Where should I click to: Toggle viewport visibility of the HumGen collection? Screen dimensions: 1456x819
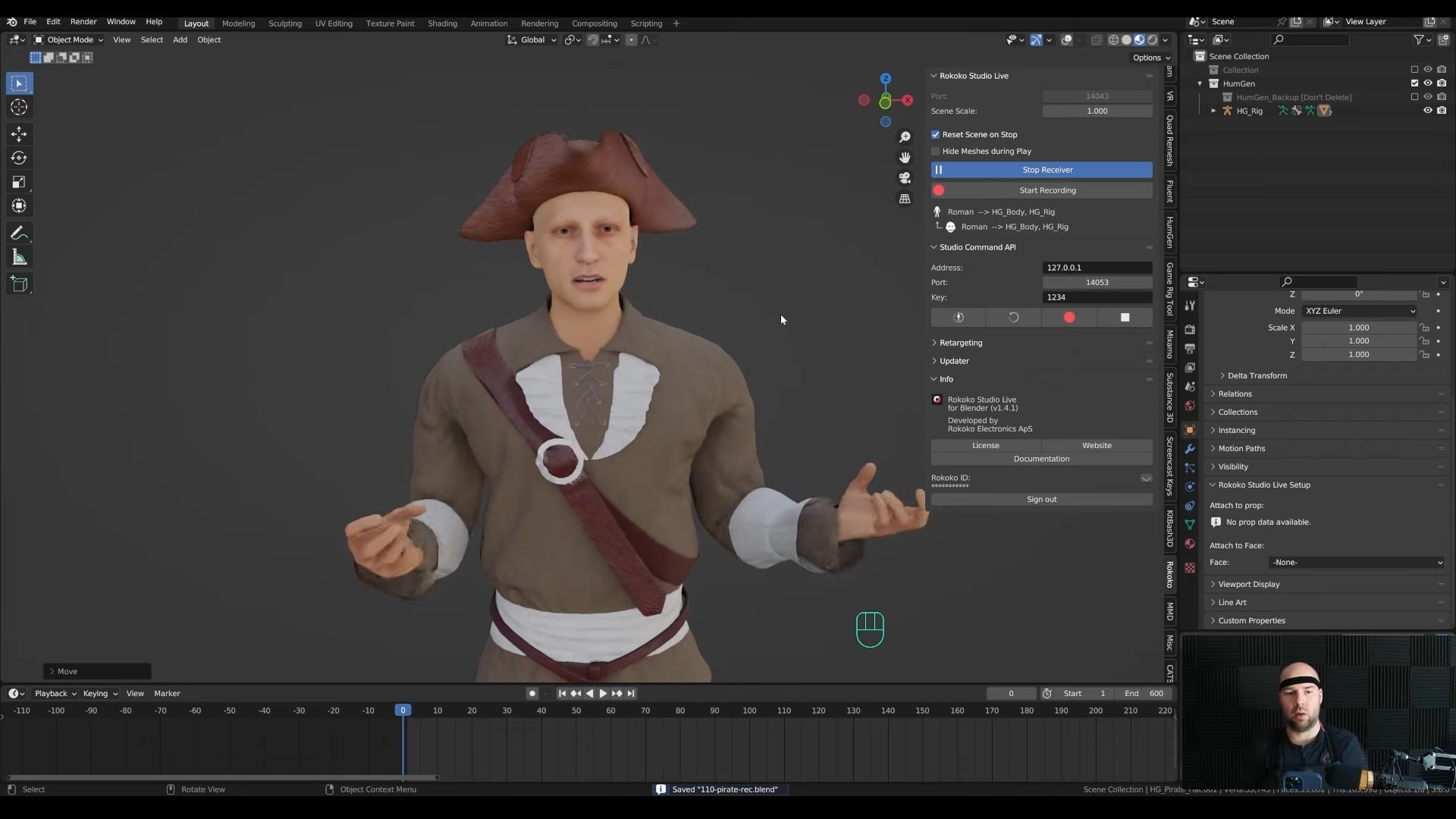point(1429,83)
